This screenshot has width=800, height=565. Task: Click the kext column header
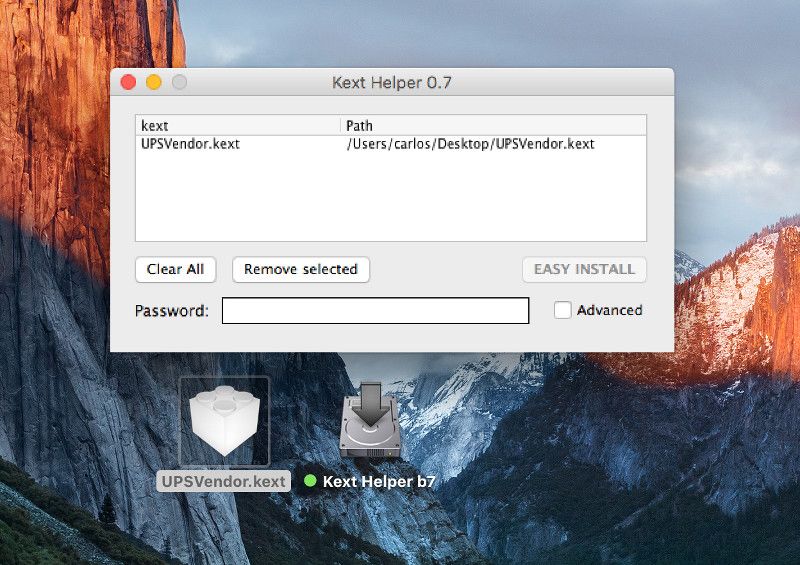tap(238, 126)
